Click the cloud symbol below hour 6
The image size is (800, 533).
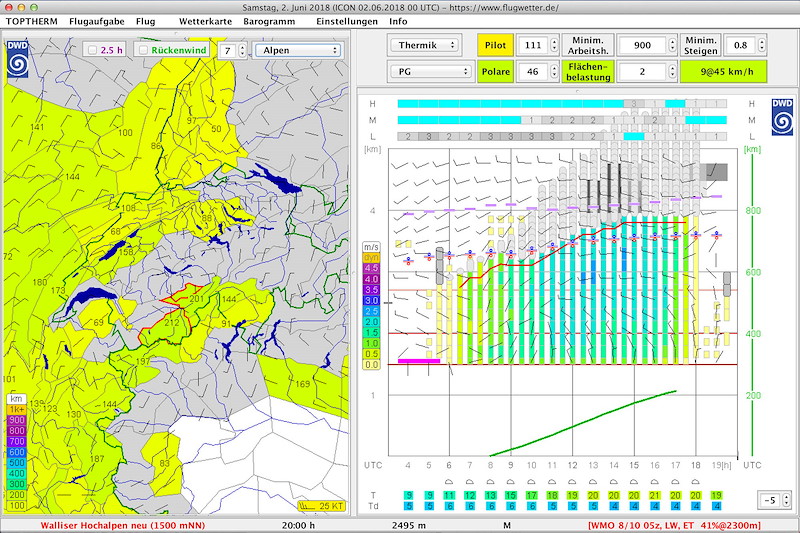point(449,482)
